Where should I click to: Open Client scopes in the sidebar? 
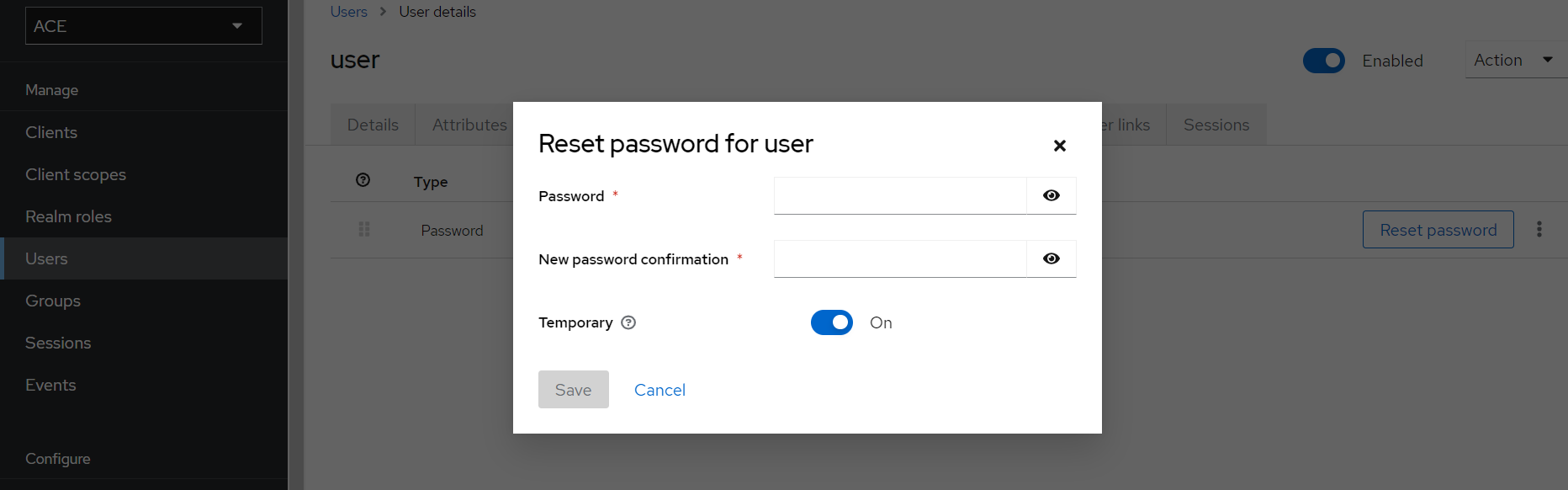coord(76,174)
